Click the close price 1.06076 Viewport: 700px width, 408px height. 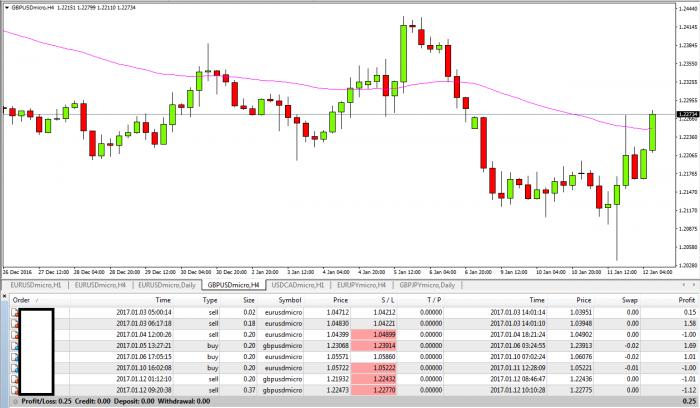(581, 357)
